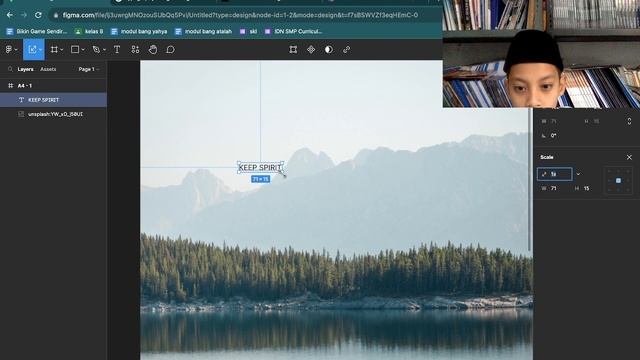
Task: Open the main menu dropdown arrow
Action: pos(16,50)
